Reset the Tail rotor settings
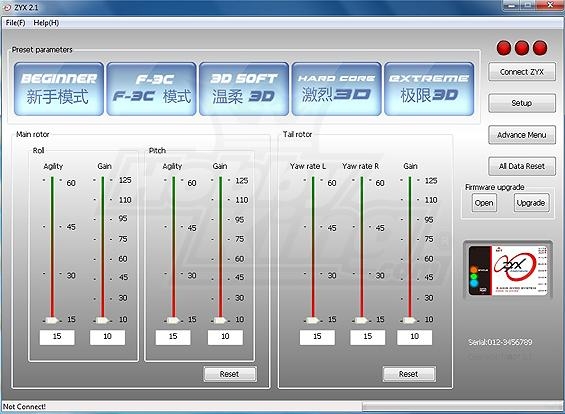Image resolution: width=565 pixels, height=414 pixels. point(409,374)
